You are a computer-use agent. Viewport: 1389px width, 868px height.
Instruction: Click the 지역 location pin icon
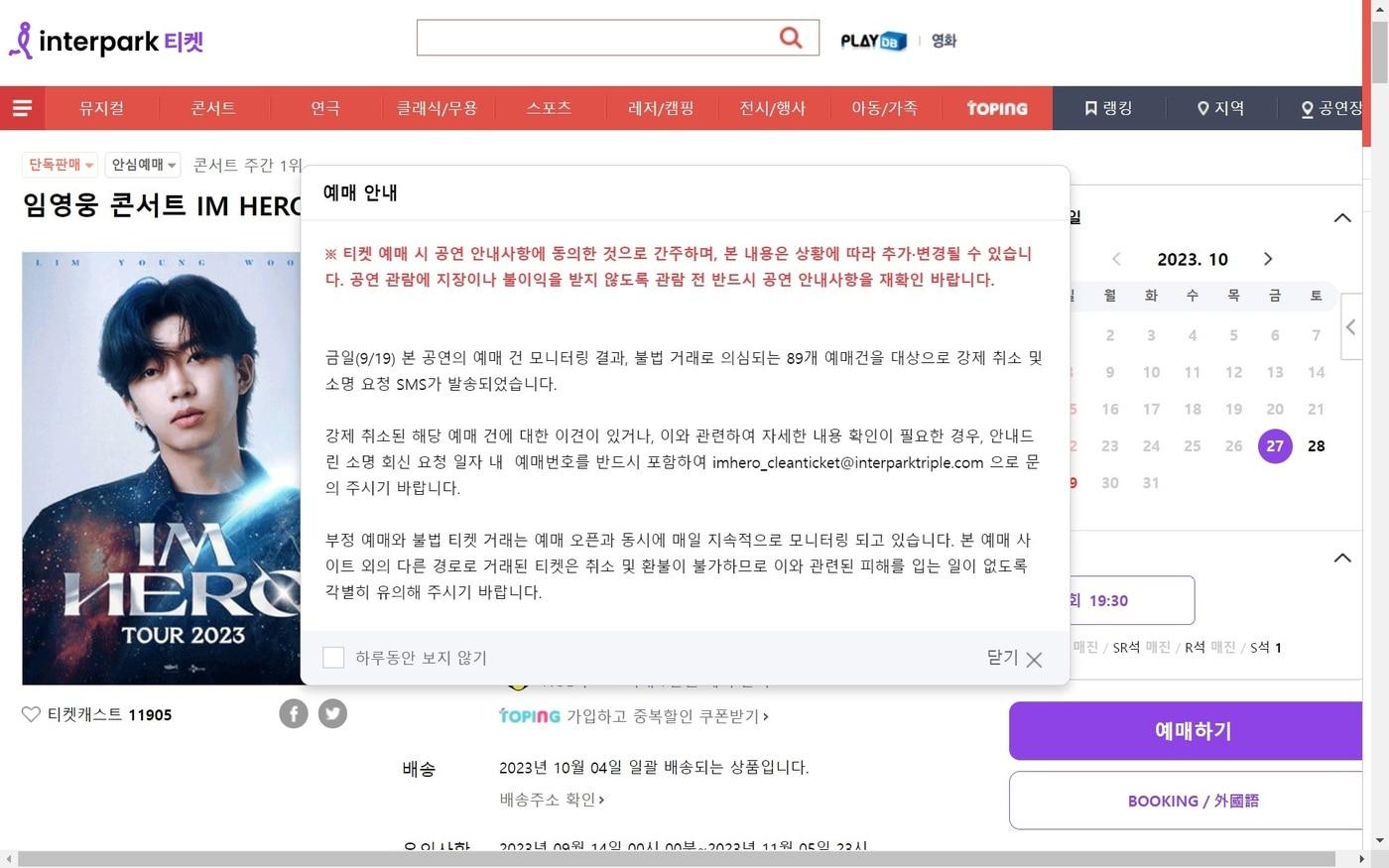(1203, 108)
